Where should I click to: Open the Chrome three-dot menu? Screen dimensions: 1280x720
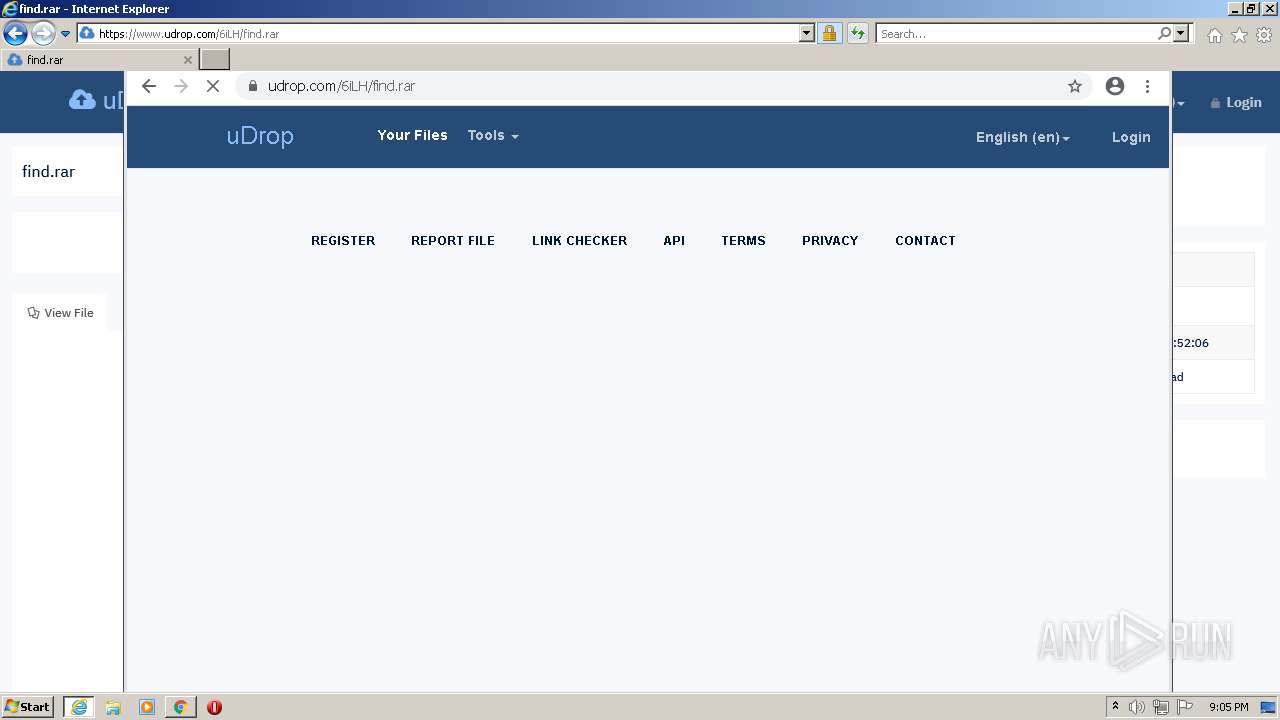click(1147, 86)
